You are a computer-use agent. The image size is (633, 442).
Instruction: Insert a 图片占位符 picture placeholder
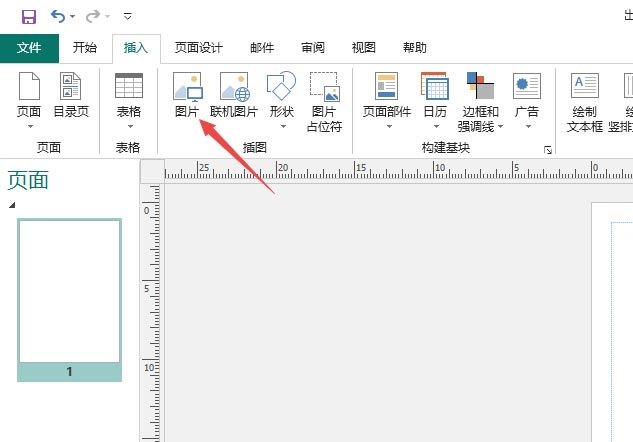coord(325,102)
